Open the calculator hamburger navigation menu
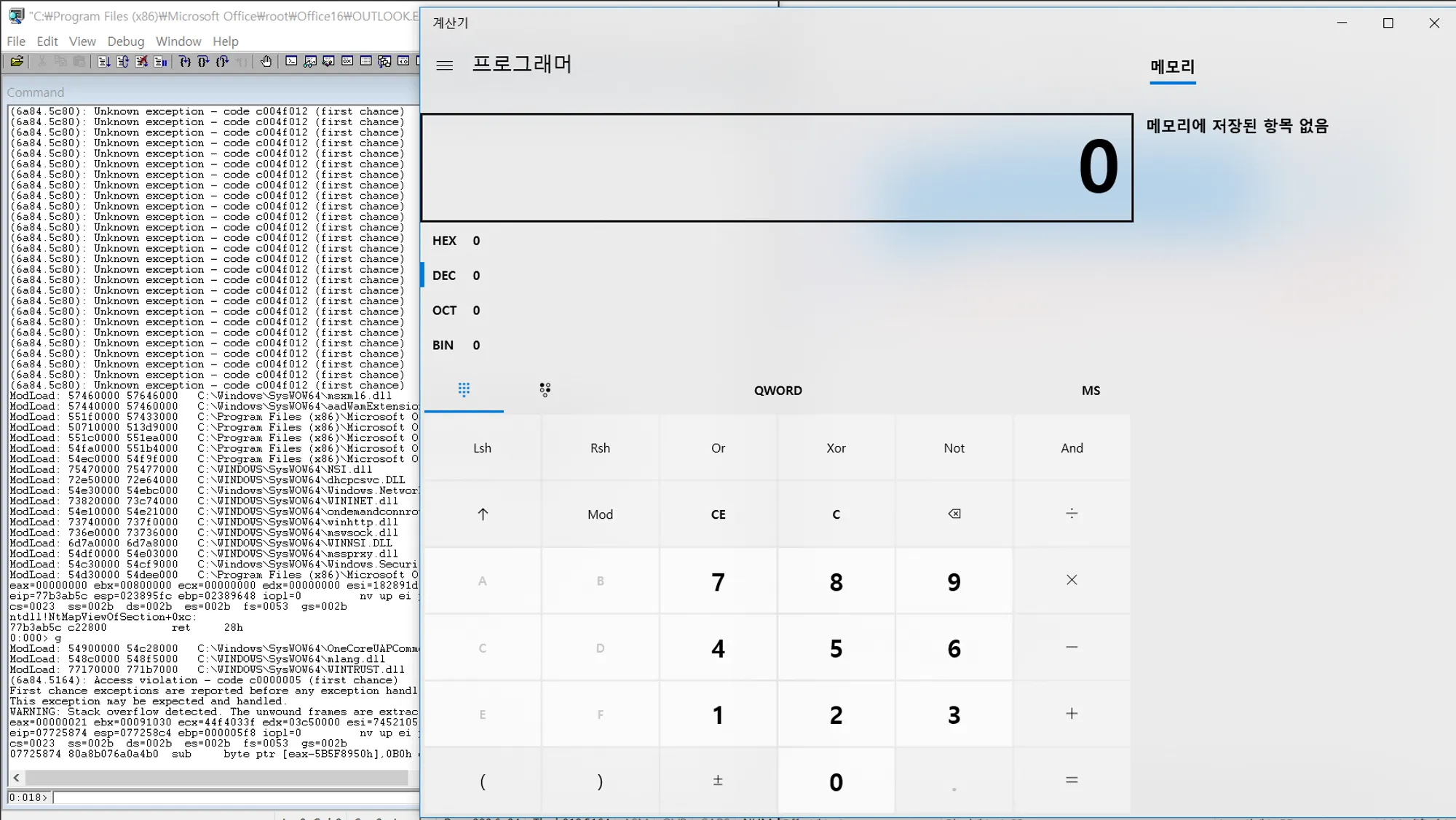The image size is (1456, 820). tap(444, 65)
